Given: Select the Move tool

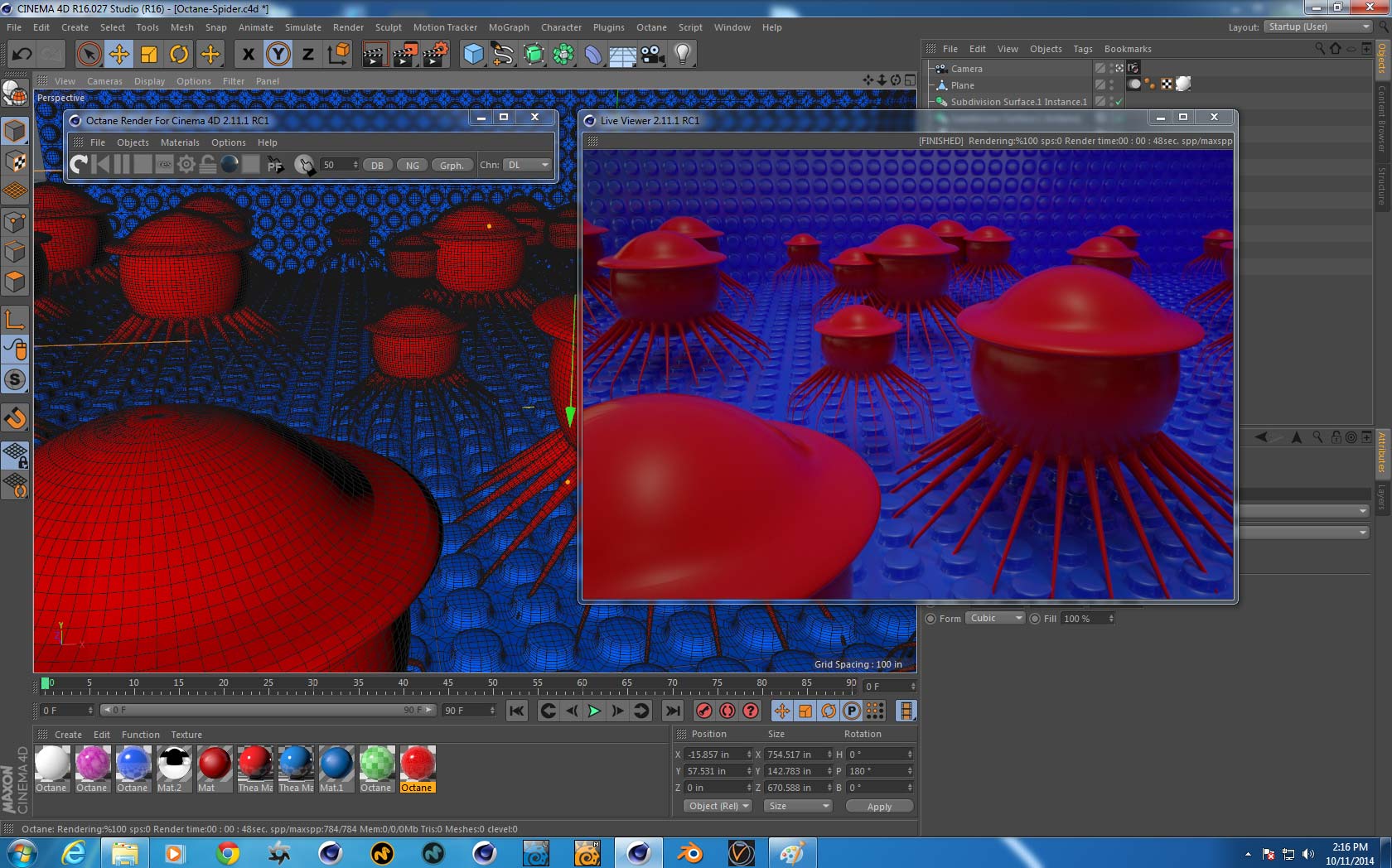Looking at the screenshot, I should point(118,55).
